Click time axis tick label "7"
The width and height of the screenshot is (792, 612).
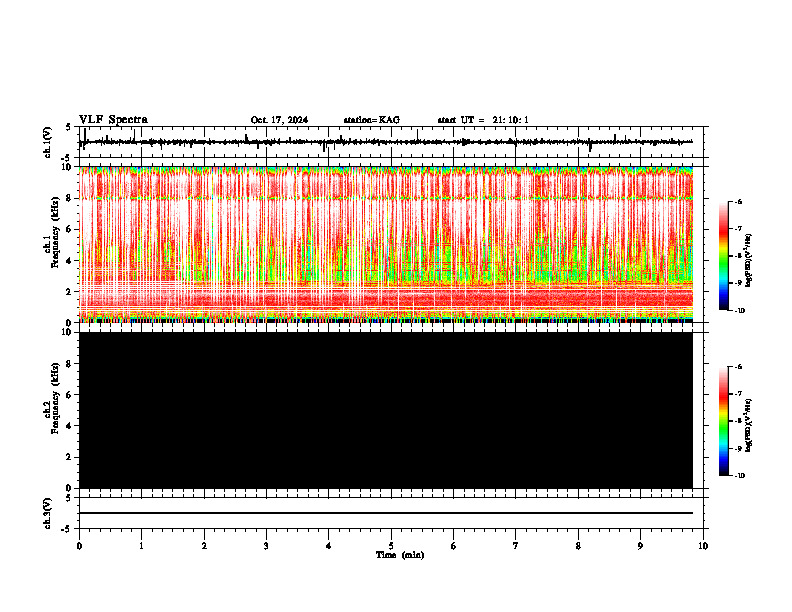(x=516, y=546)
